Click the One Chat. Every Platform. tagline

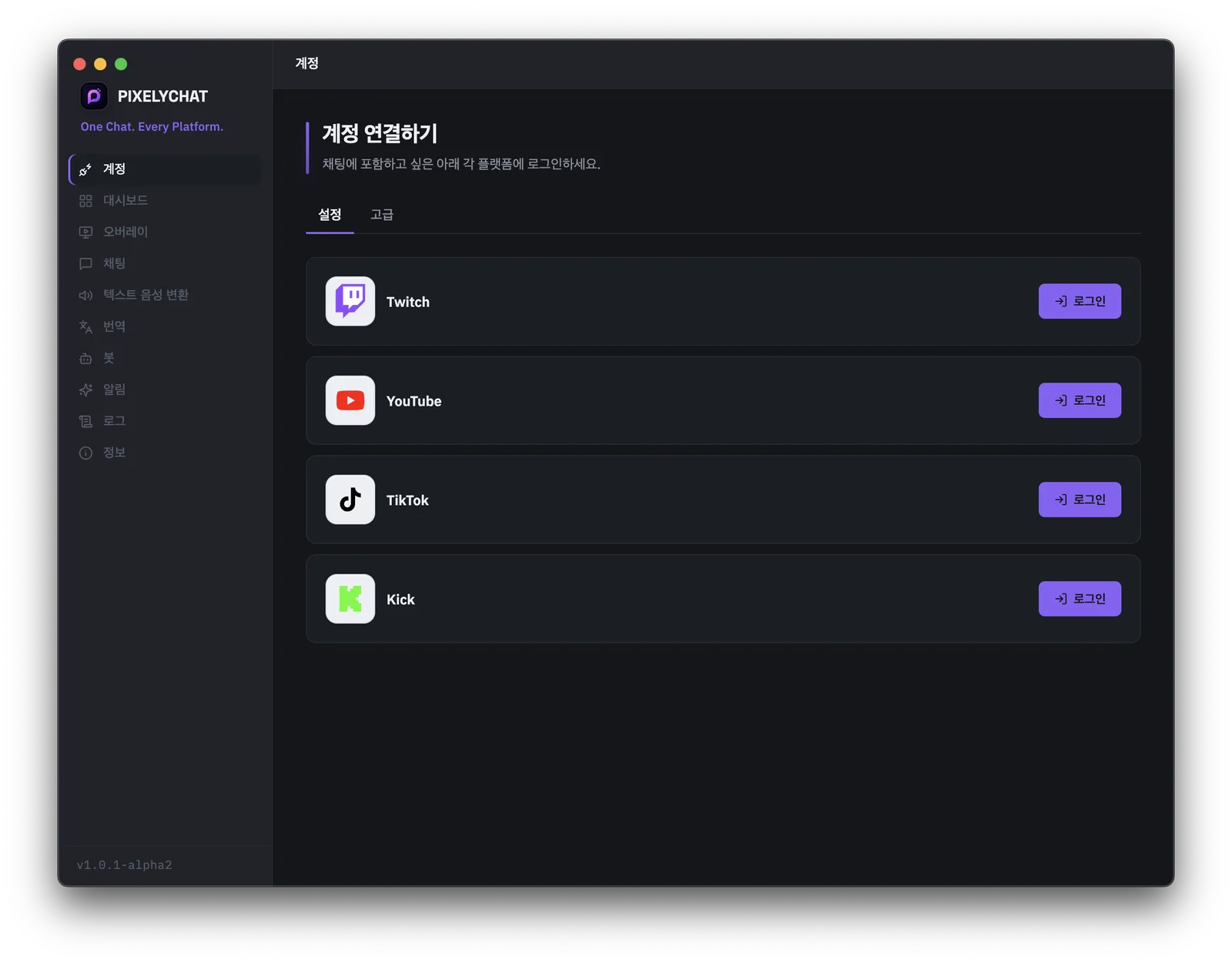[152, 127]
